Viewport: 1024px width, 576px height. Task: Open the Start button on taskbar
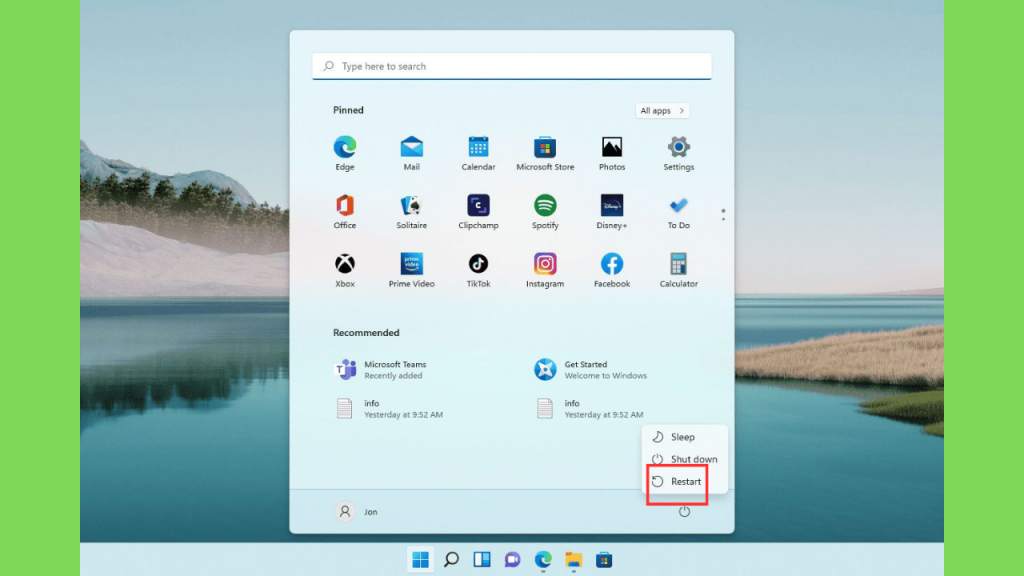click(421, 560)
